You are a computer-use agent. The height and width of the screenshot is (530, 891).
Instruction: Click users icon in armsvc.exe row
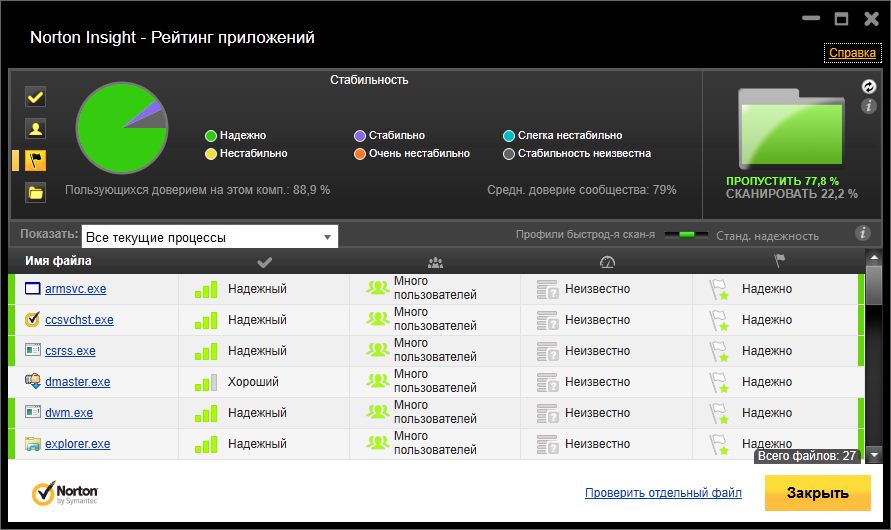[x=377, y=288]
